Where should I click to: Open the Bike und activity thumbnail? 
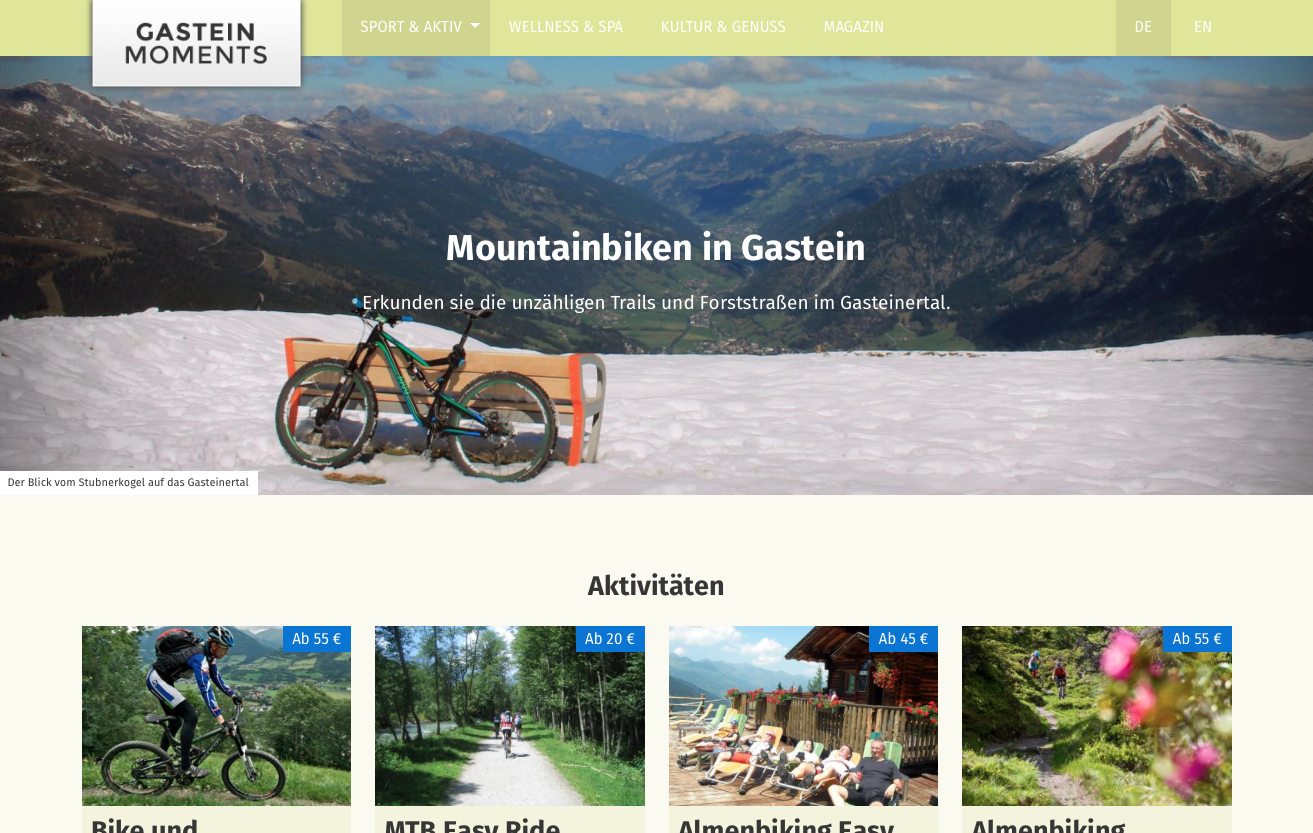tap(216, 716)
